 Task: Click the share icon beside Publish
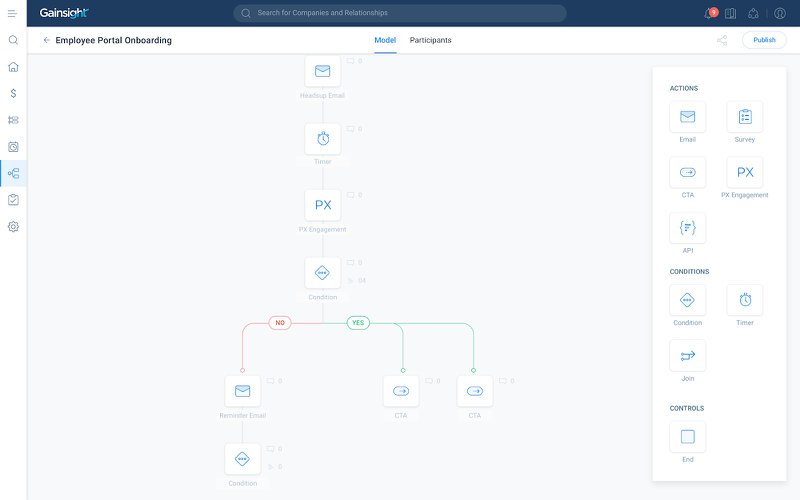pos(722,40)
